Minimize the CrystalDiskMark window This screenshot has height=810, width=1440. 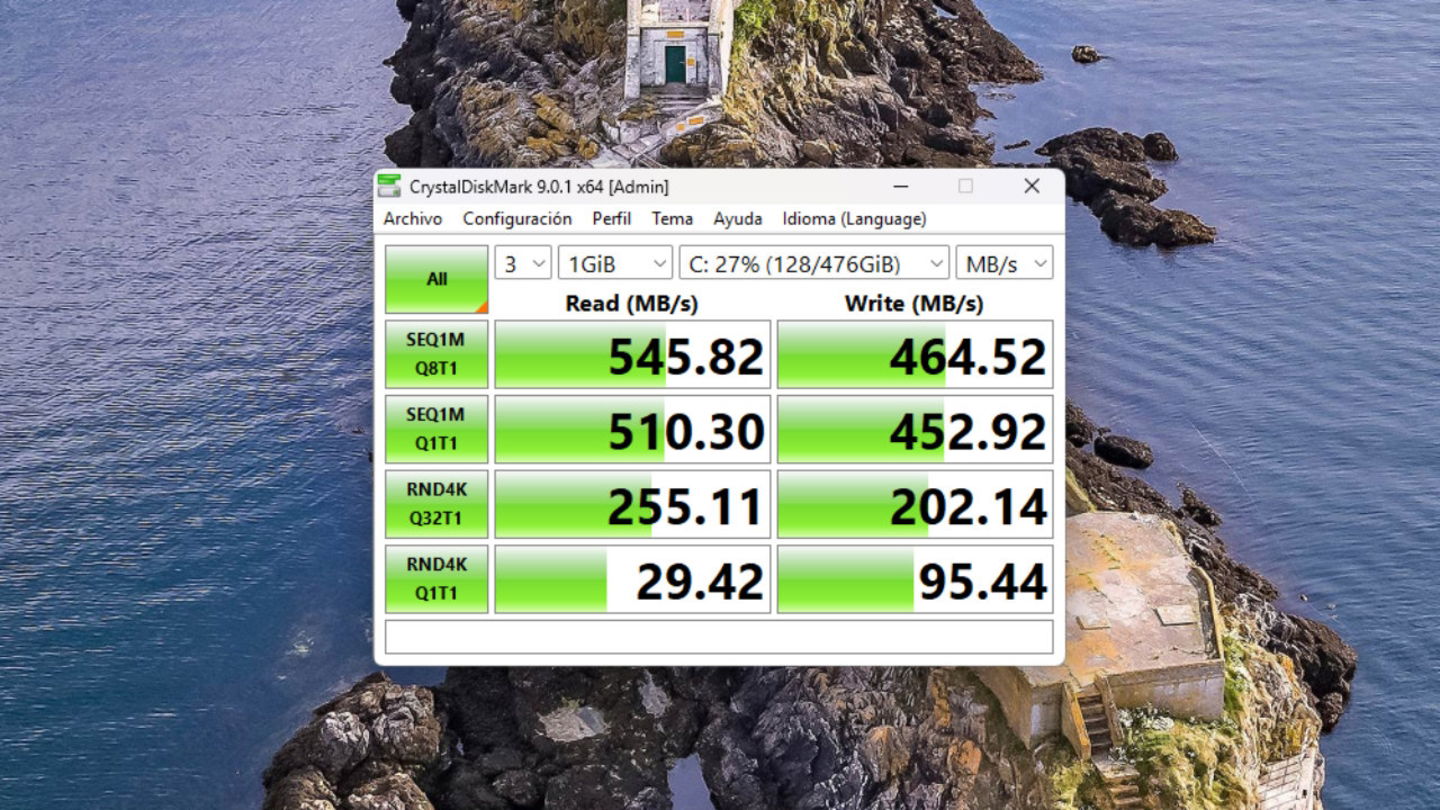click(900, 186)
